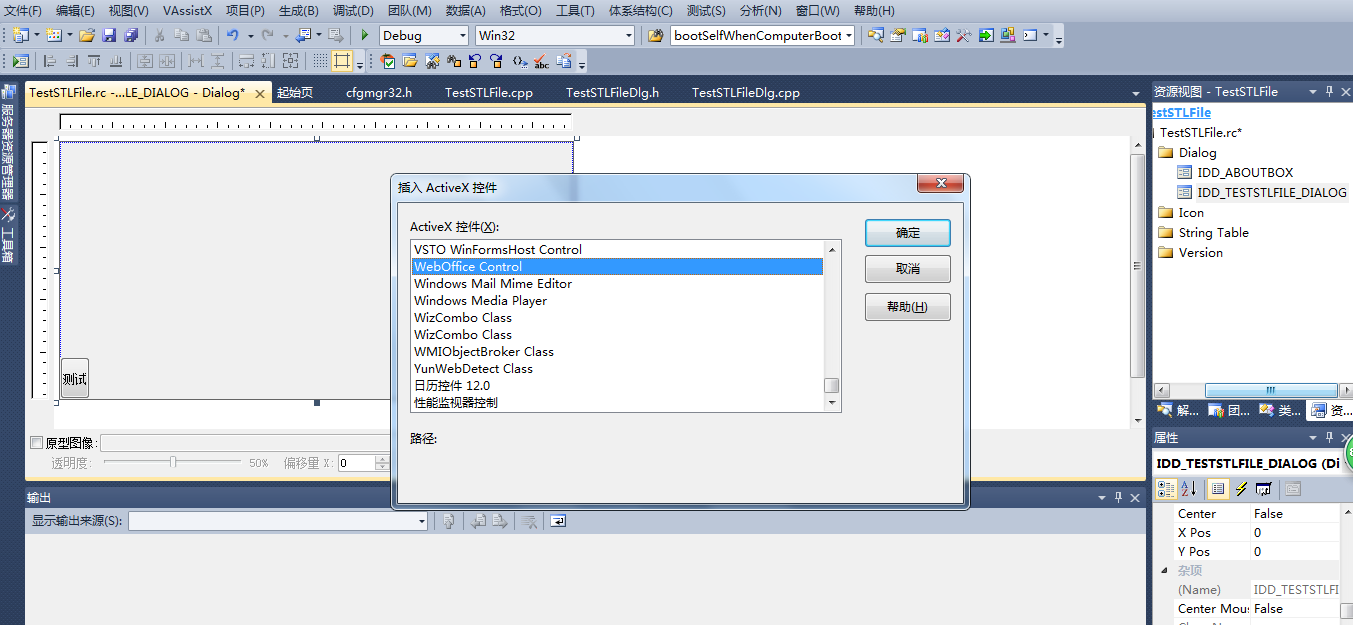This screenshot has height=625, width=1353.
Task: Click the Save All icon
Action: [x=130, y=35]
